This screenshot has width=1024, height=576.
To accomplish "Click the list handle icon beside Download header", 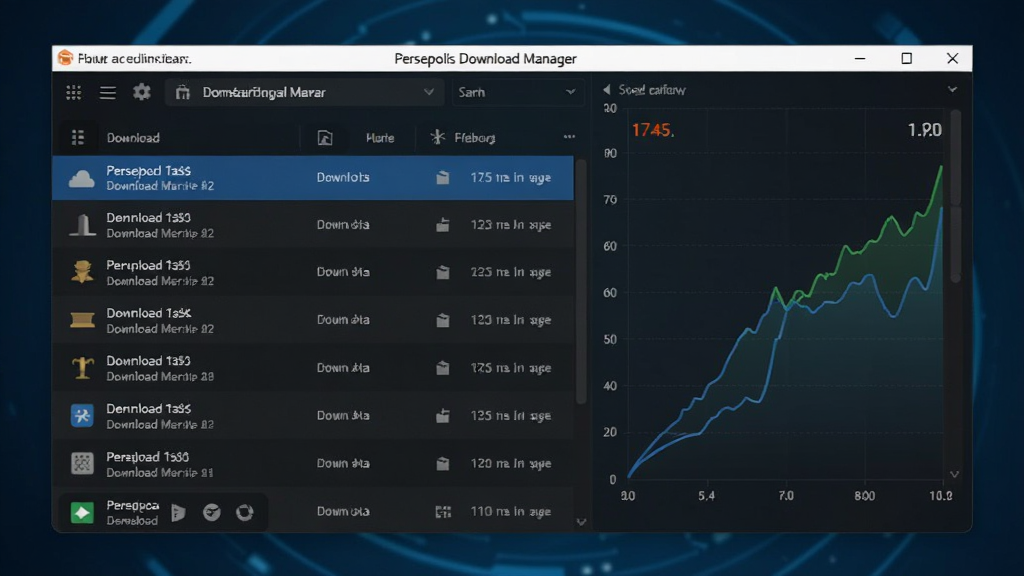I will coord(78,138).
